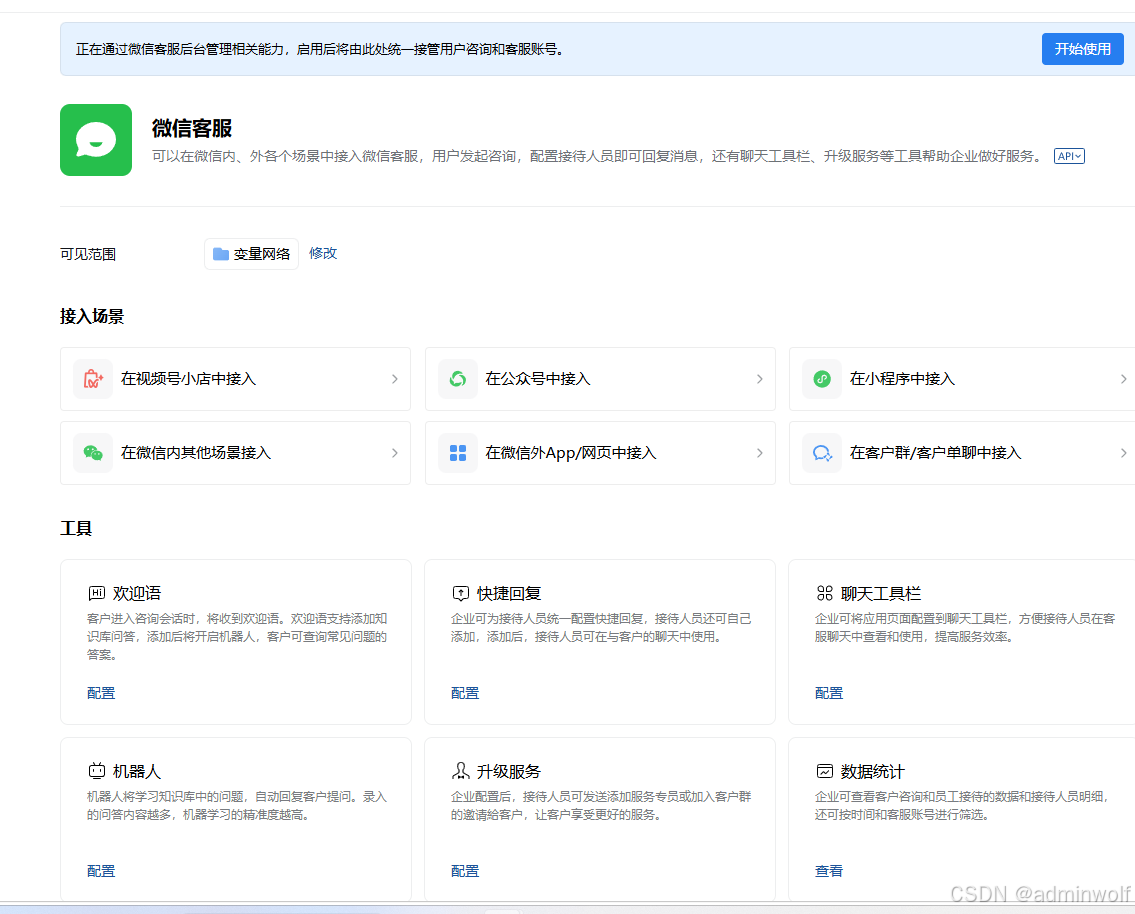Screen dimensions: 1135x914
Task: Click the 升级服务 person icon
Action: (460, 771)
